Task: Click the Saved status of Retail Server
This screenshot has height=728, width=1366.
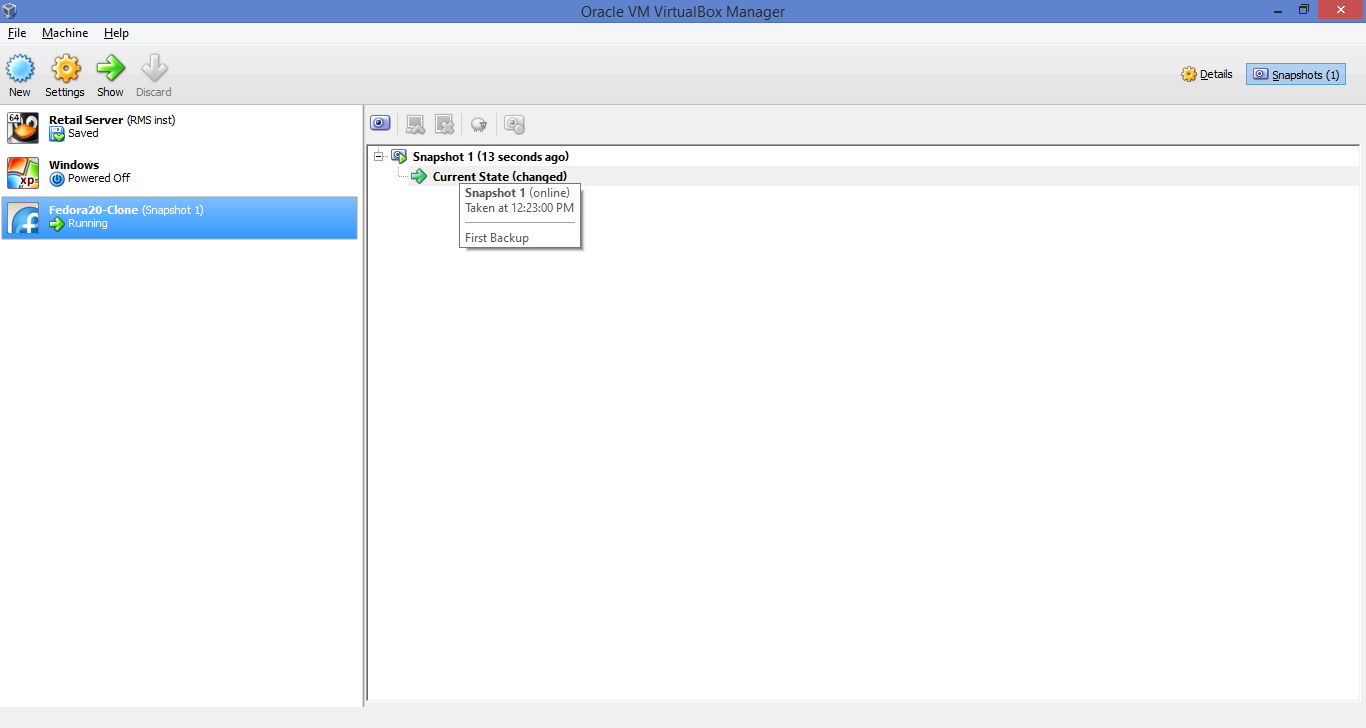Action: (83, 133)
